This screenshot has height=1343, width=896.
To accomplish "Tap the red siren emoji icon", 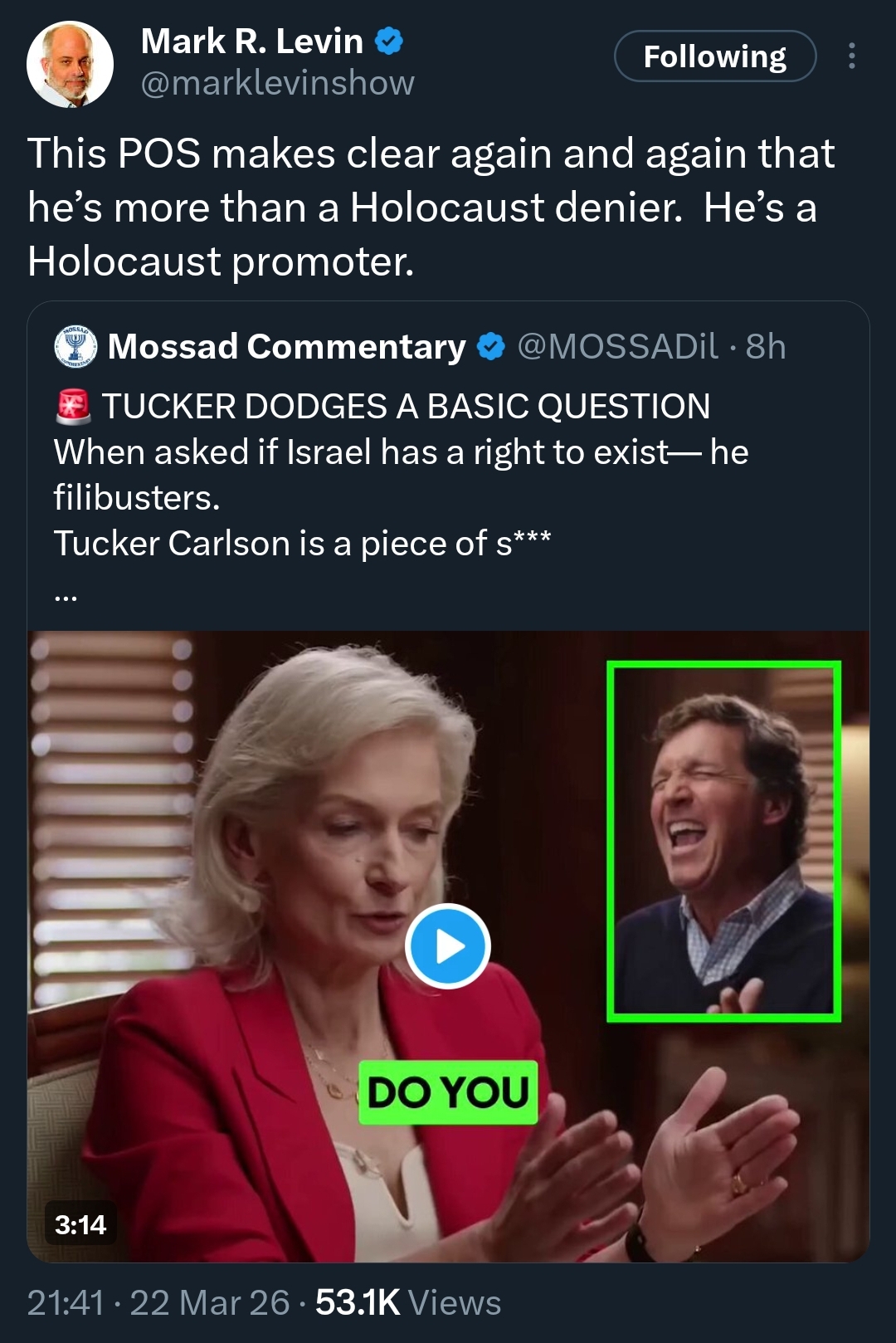I will coord(74,407).
